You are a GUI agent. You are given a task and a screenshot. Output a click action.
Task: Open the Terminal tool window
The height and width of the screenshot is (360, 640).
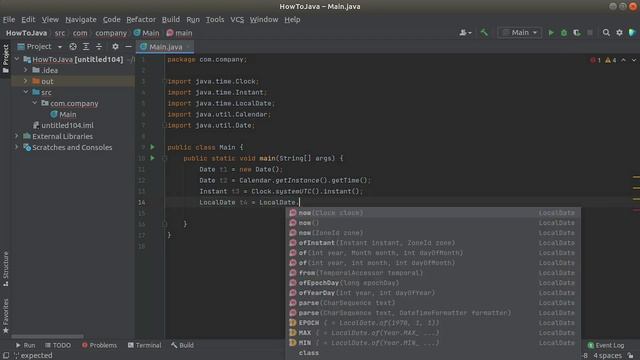(144, 345)
